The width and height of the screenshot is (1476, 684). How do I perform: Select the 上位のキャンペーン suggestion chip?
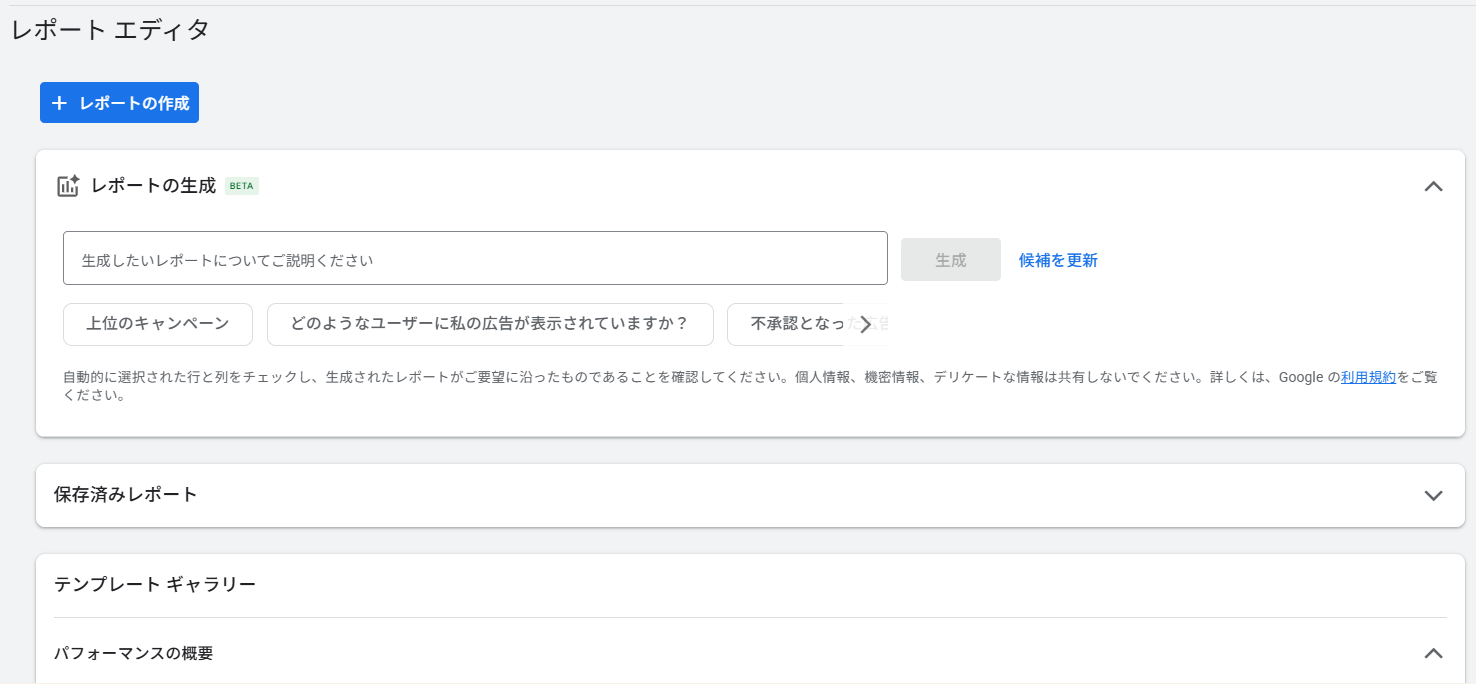pyautogui.click(x=158, y=324)
